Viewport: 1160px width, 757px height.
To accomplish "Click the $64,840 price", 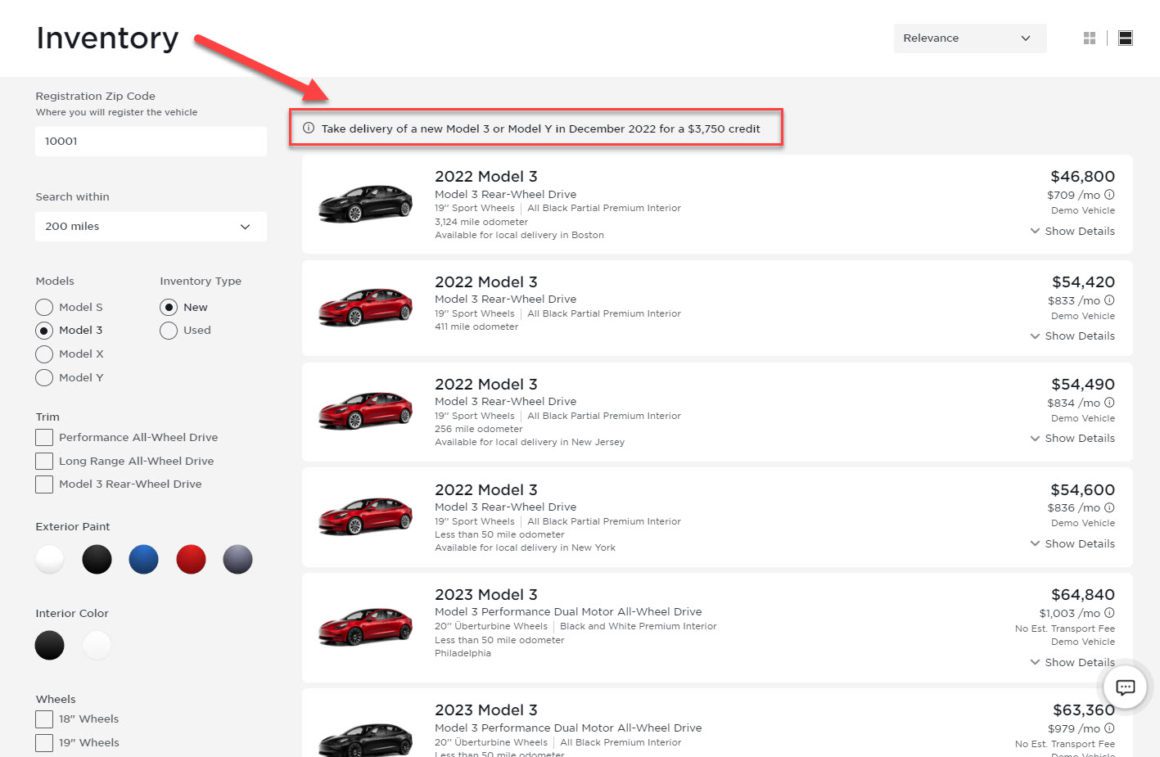I will (1083, 594).
